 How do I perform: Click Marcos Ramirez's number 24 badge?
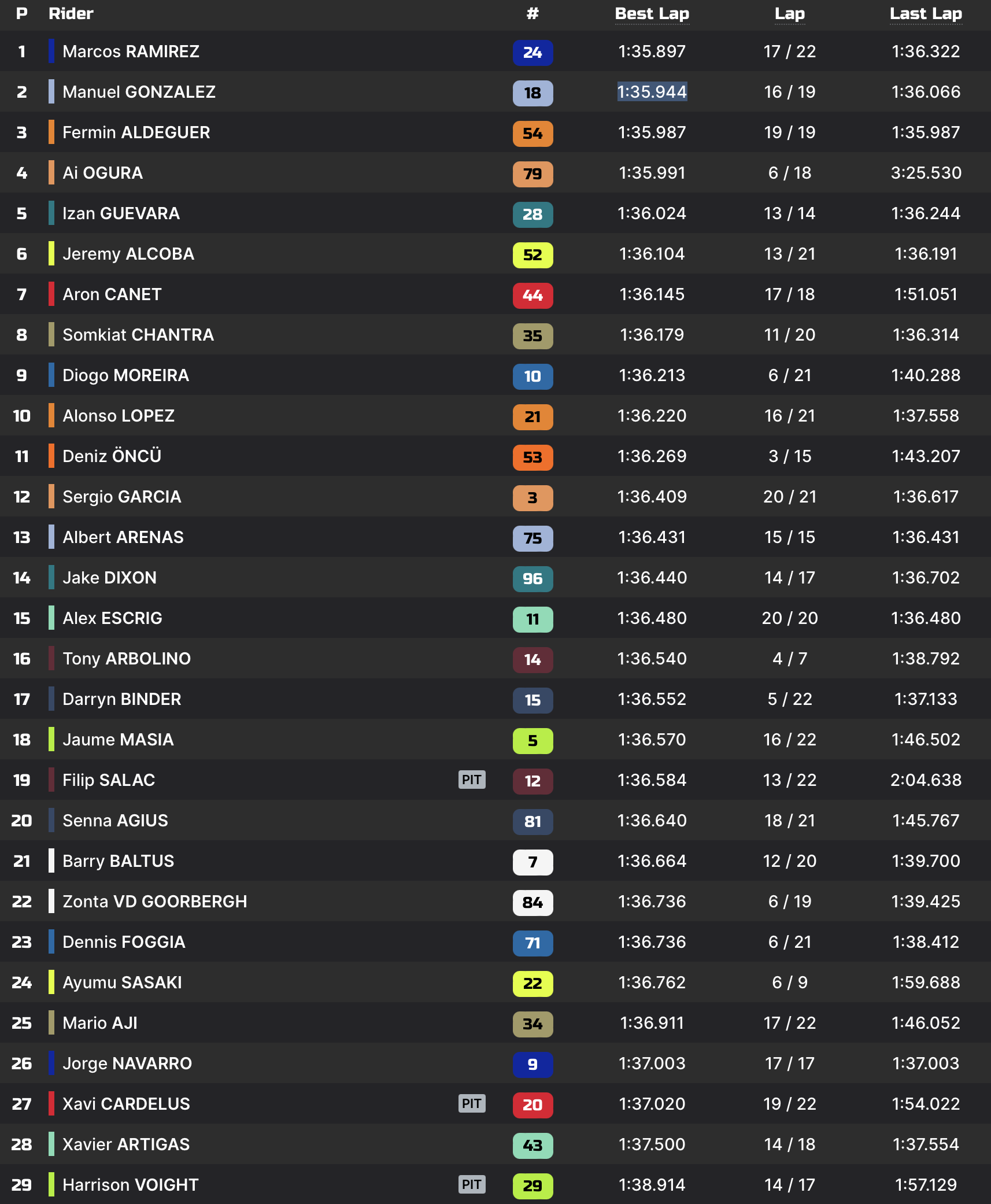533,53
